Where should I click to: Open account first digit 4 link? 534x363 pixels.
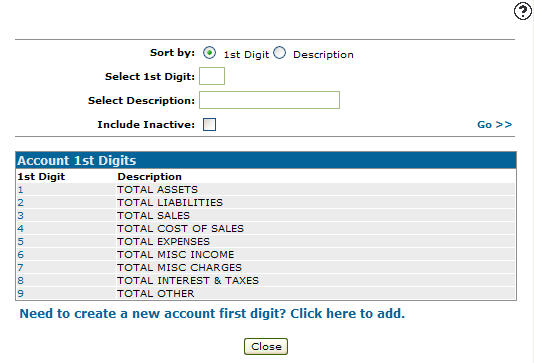20,228
